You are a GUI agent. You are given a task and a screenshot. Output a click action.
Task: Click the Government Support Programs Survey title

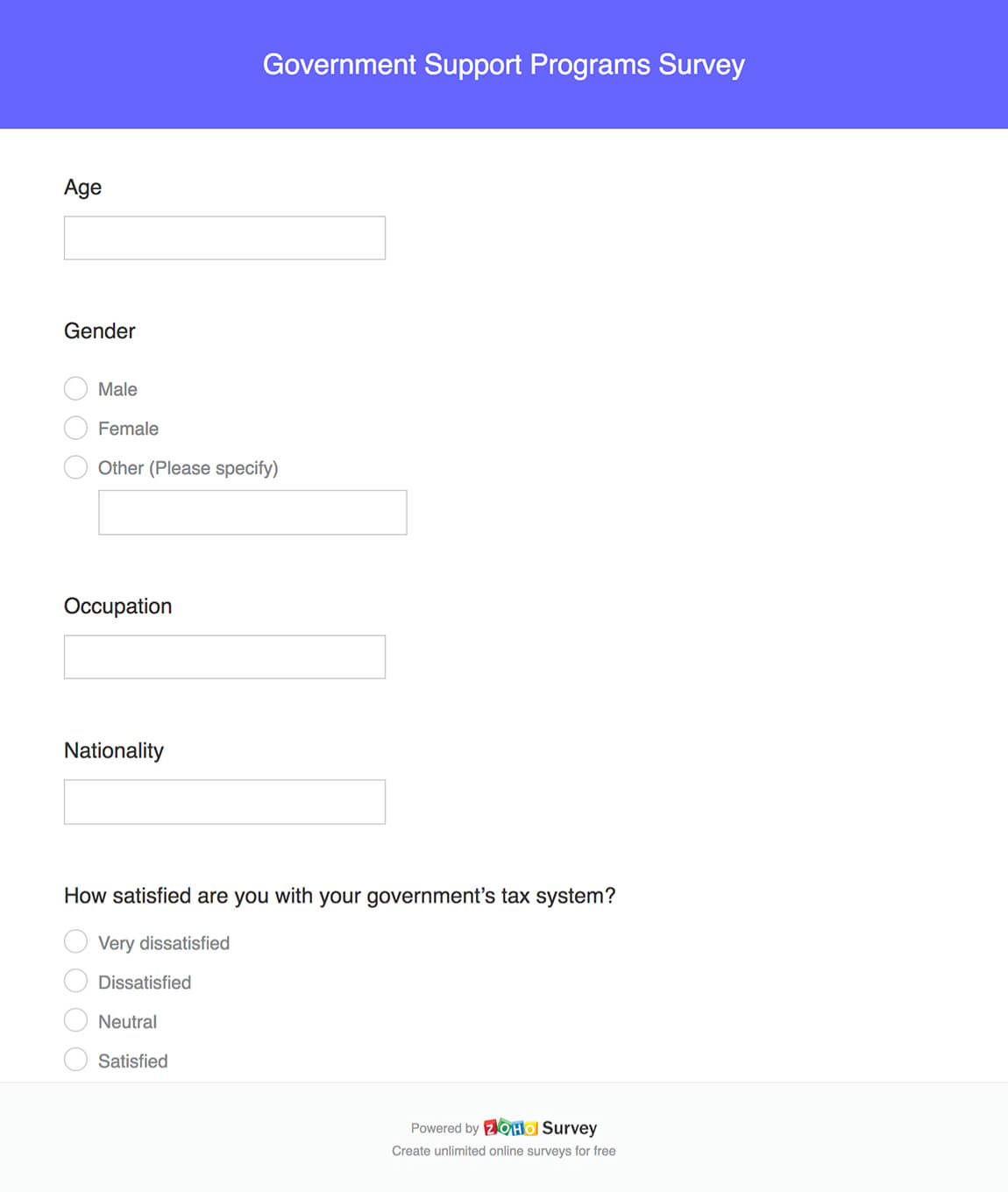pyautogui.click(x=504, y=64)
